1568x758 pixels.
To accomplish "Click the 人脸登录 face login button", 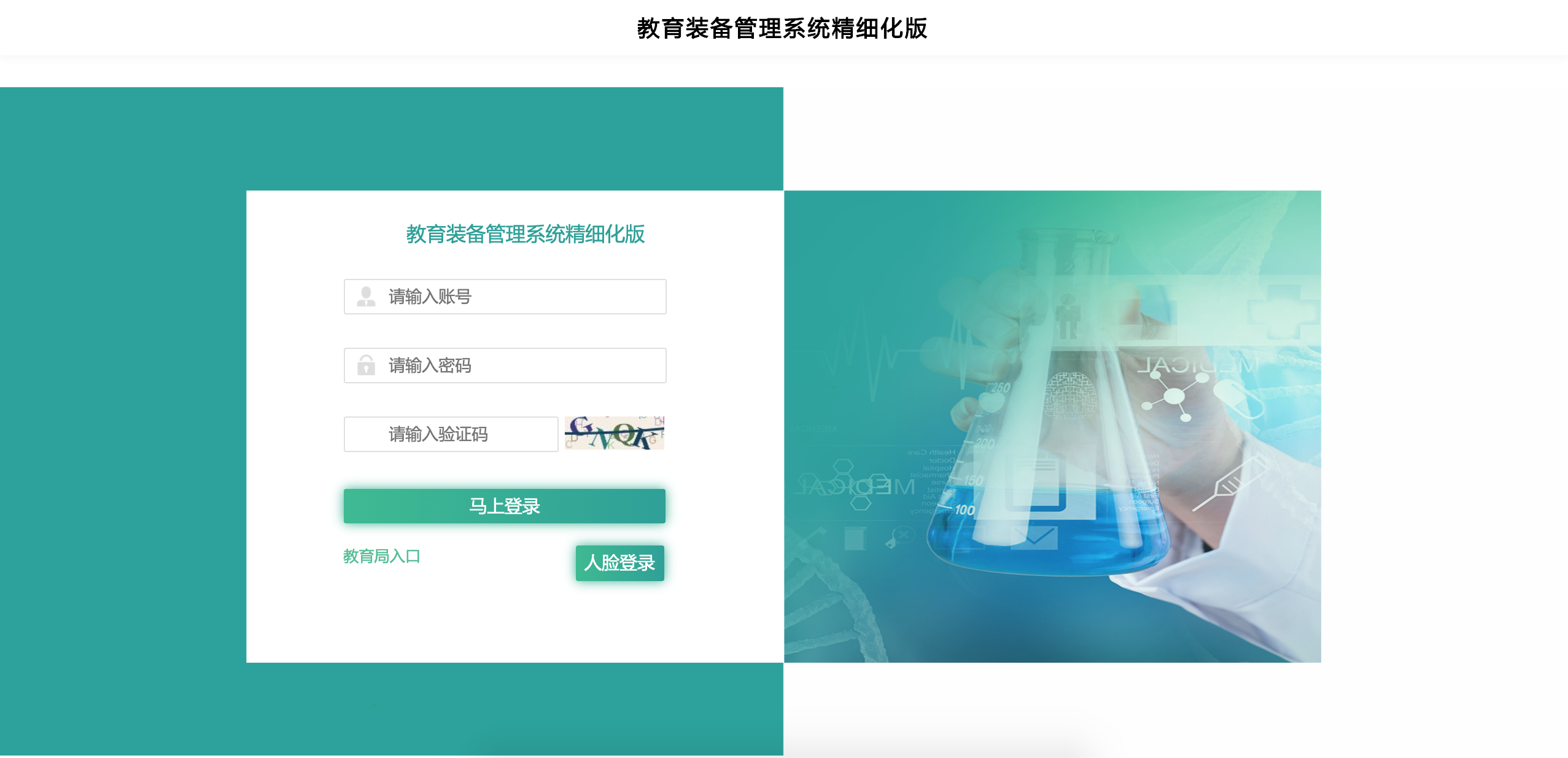I will click(620, 563).
